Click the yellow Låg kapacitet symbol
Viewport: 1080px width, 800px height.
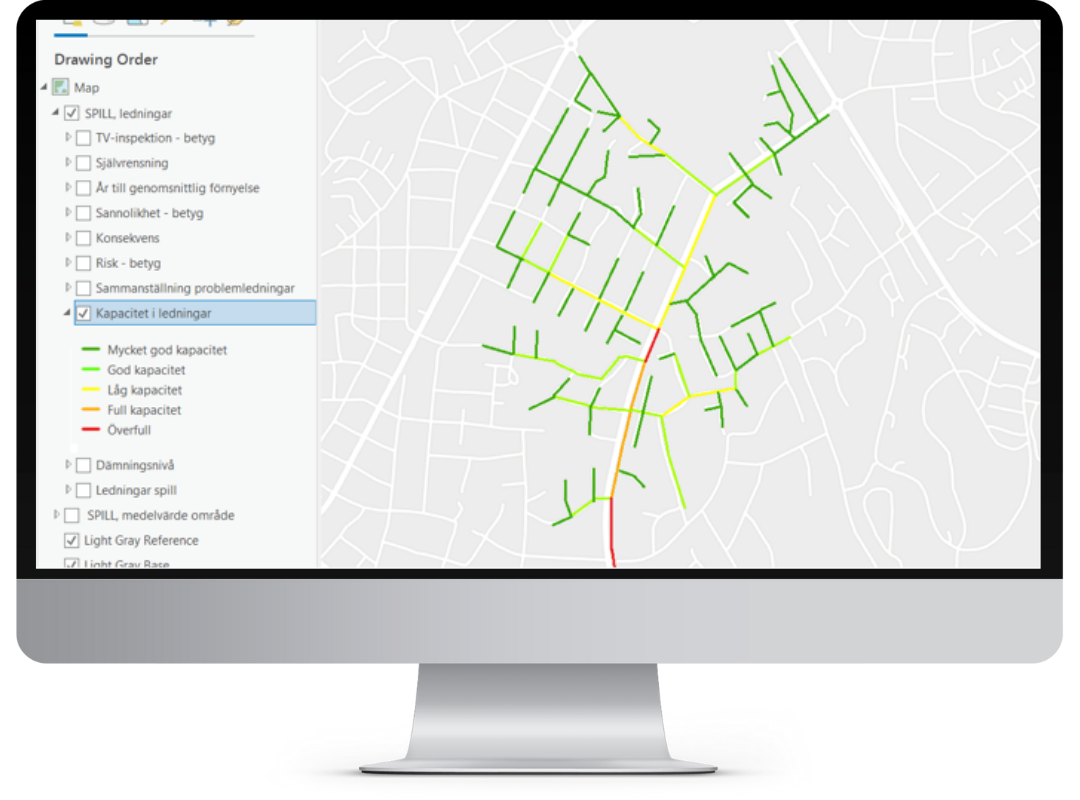point(90,390)
